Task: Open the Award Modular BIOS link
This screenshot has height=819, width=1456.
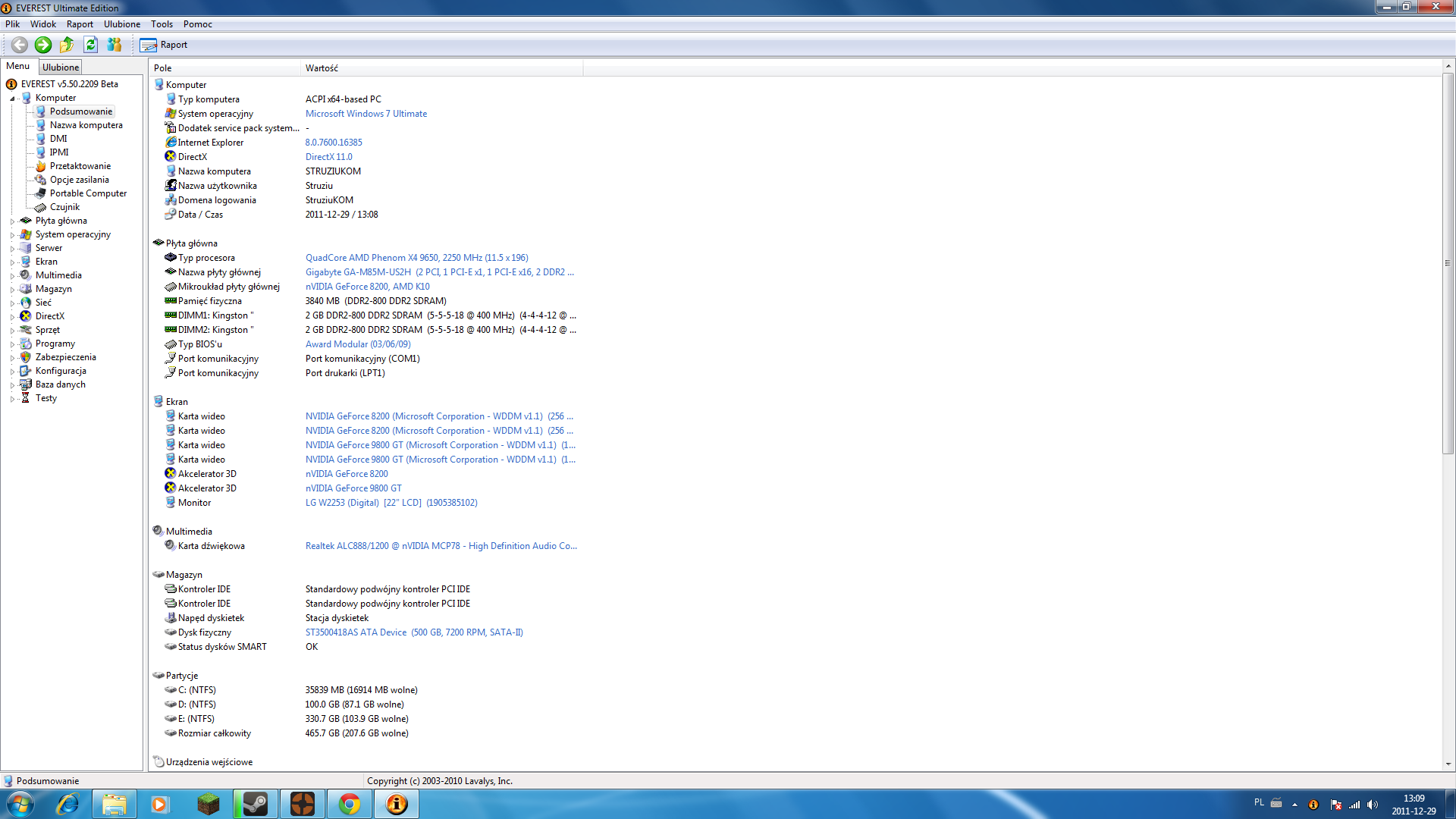Action: tap(358, 344)
